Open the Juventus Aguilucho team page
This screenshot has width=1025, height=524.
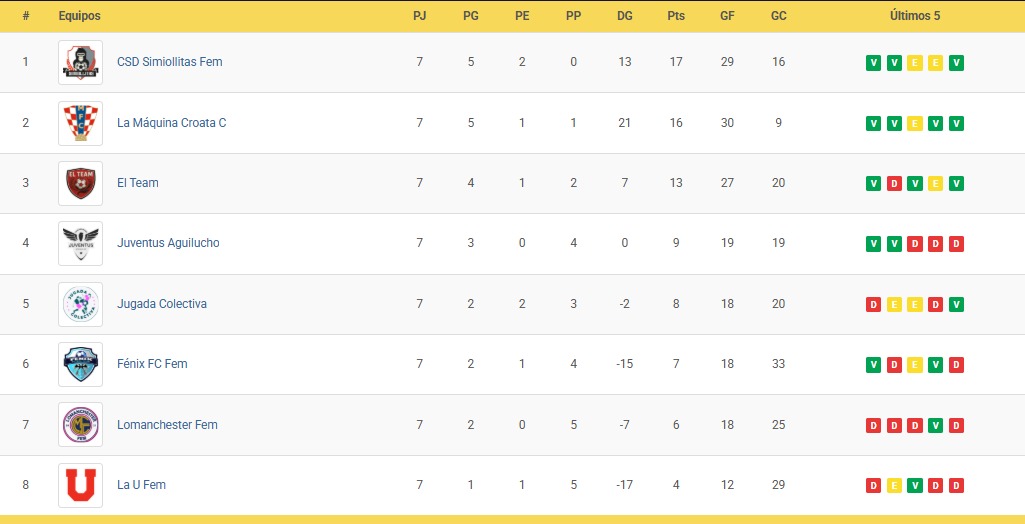pyautogui.click(x=168, y=243)
